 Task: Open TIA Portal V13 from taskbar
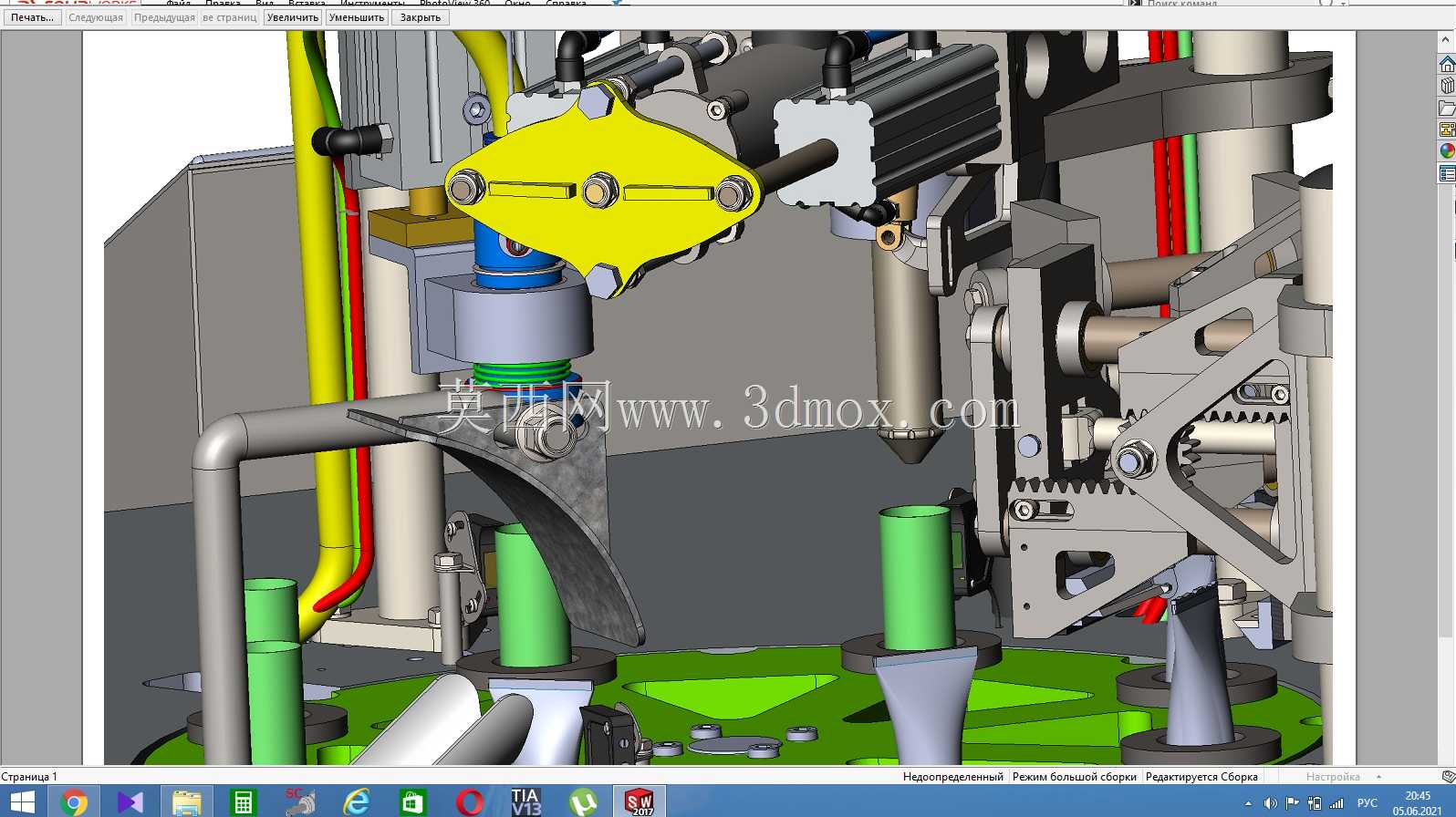pos(526,802)
